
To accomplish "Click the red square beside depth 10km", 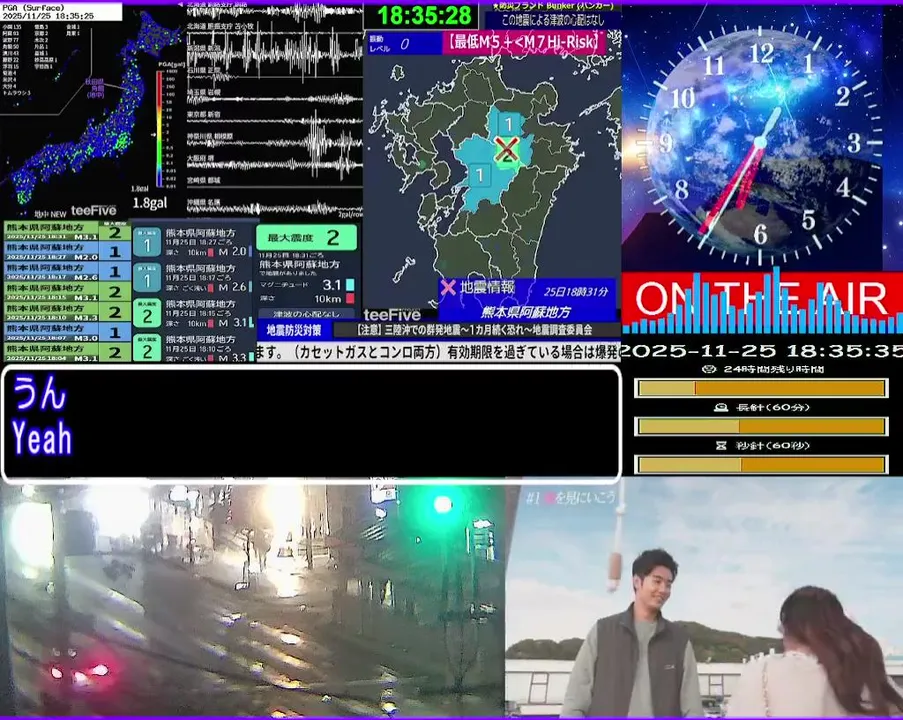I will [350, 298].
